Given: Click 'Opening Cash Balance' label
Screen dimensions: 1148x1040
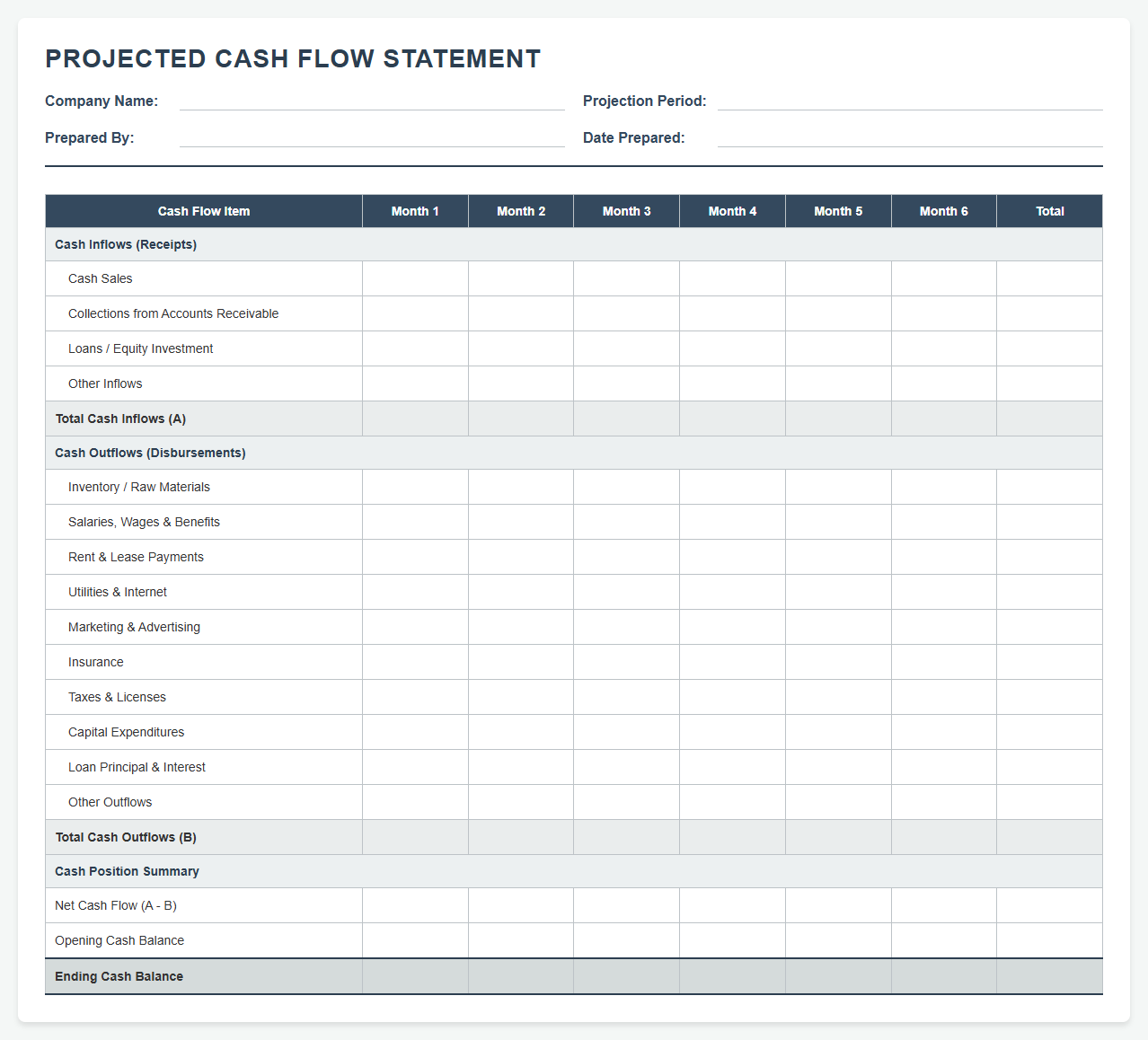Looking at the screenshot, I should tap(119, 940).
